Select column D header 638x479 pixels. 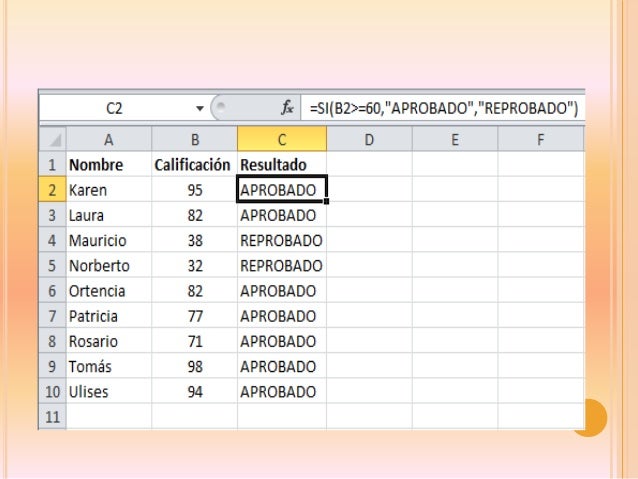tap(369, 139)
